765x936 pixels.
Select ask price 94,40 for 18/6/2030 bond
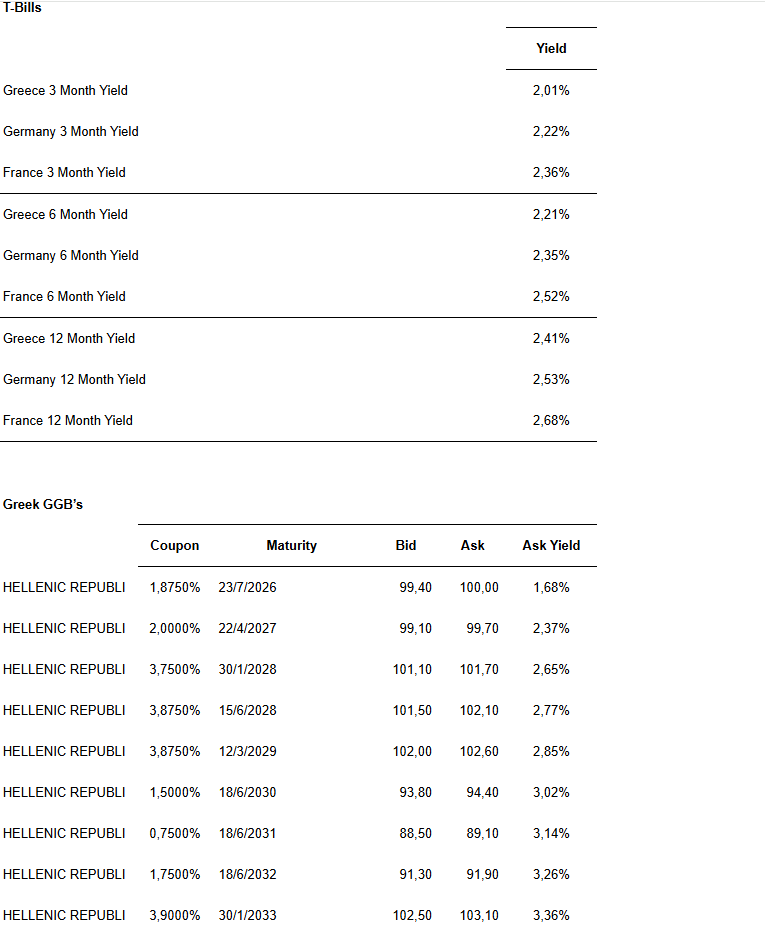(x=482, y=793)
